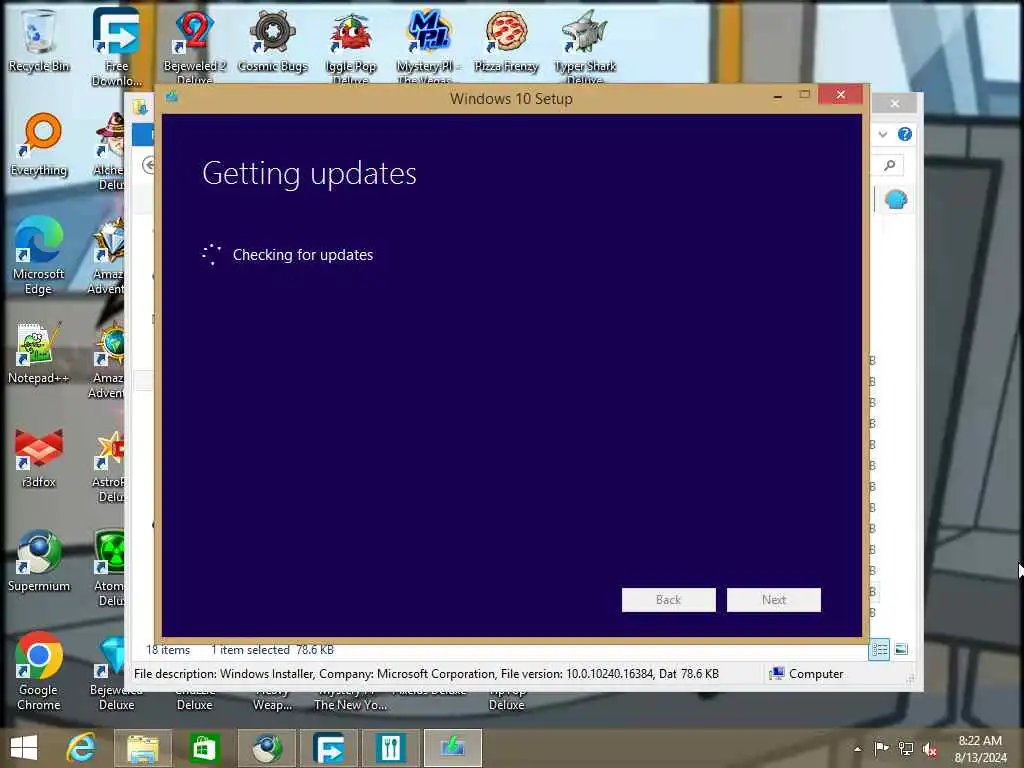Click the File Explorer search magnifier
This screenshot has width=1024, height=768.
point(889,165)
